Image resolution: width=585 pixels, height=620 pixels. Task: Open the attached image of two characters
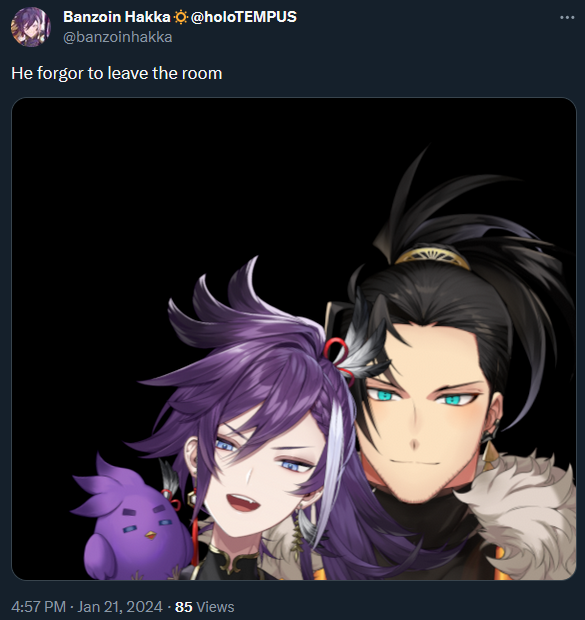[294, 339]
